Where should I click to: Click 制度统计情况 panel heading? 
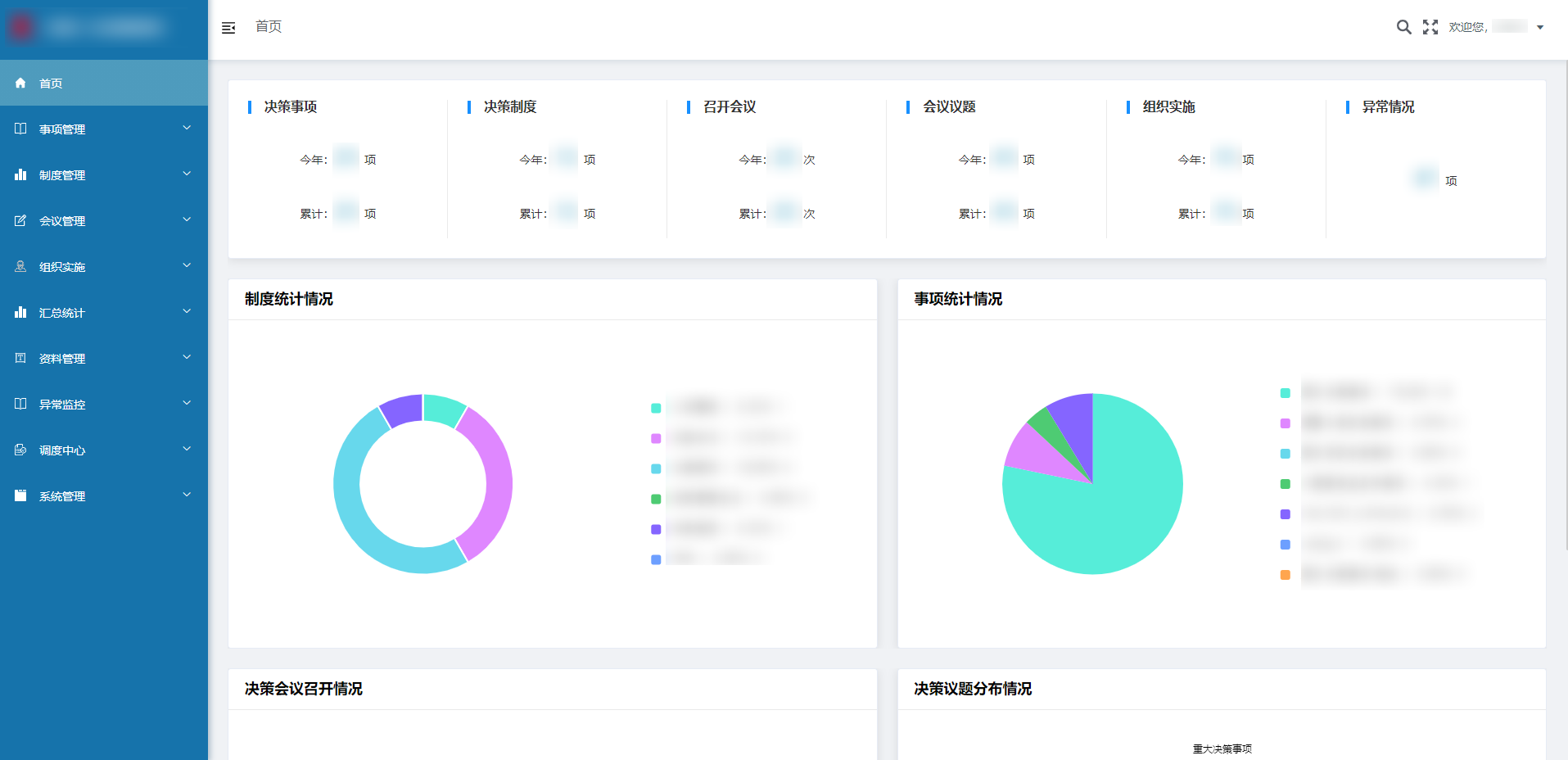(289, 299)
